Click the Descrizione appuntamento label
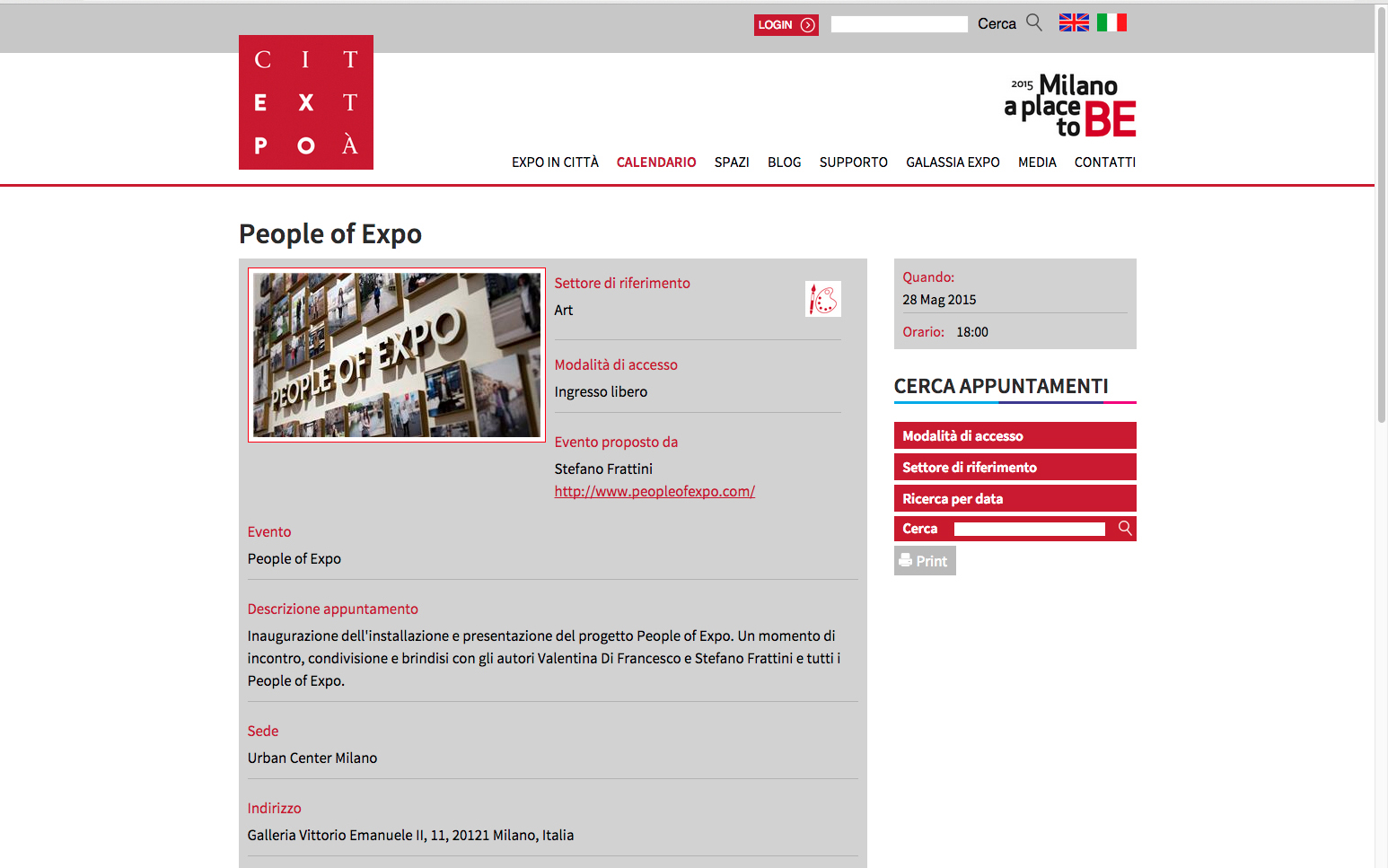Image resolution: width=1388 pixels, height=868 pixels. point(333,609)
